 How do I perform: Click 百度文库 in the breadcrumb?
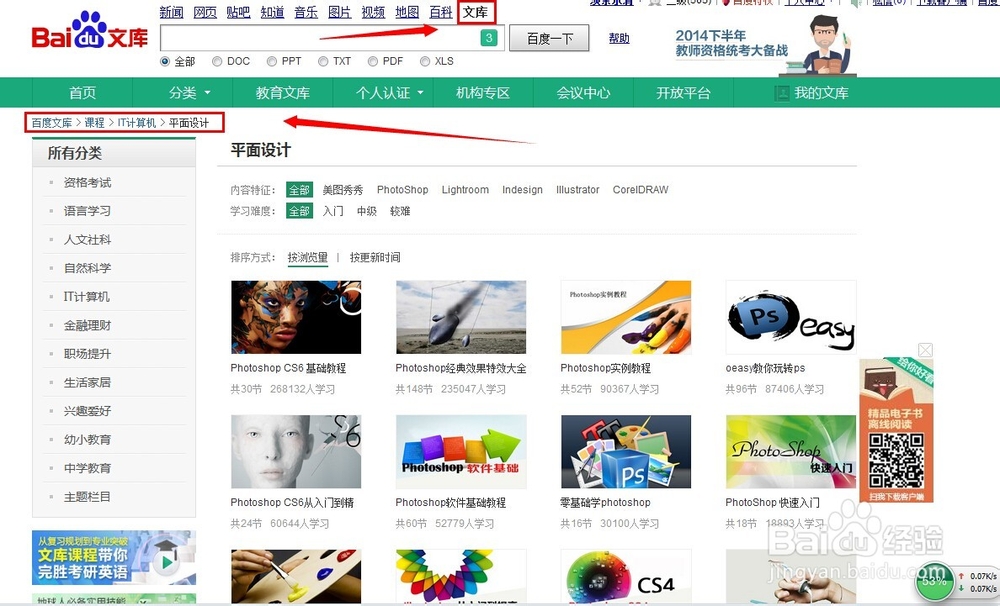tap(52, 123)
